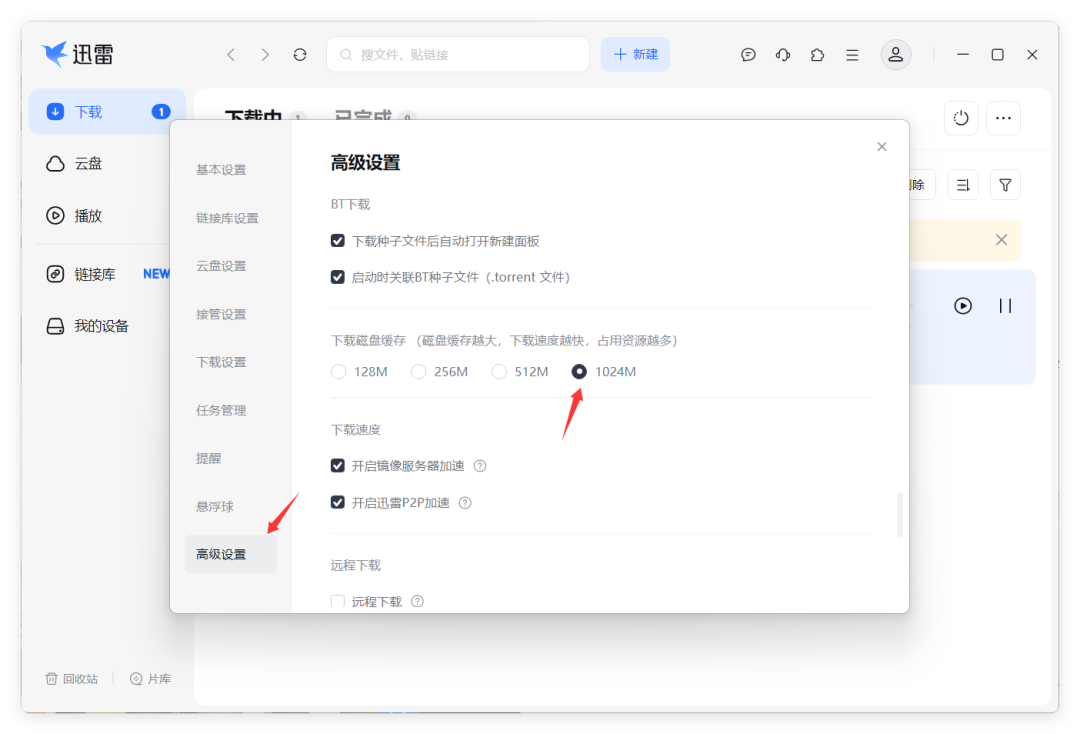Select the 256M disk cache option
The height and width of the screenshot is (734, 1080).
[x=418, y=372]
